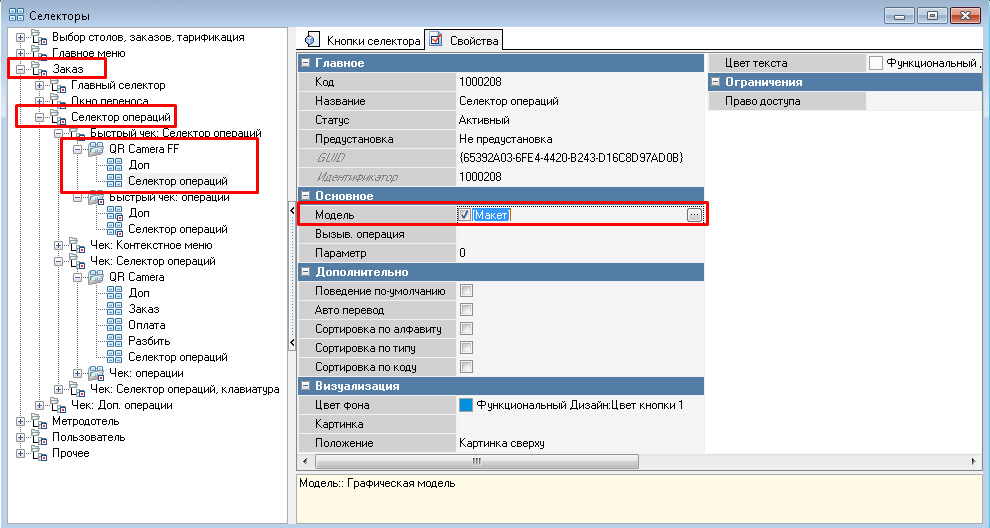This screenshot has height=528, width=990.
Task: Click the blue Цвет фона color swatch
Action: click(x=465, y=405)
